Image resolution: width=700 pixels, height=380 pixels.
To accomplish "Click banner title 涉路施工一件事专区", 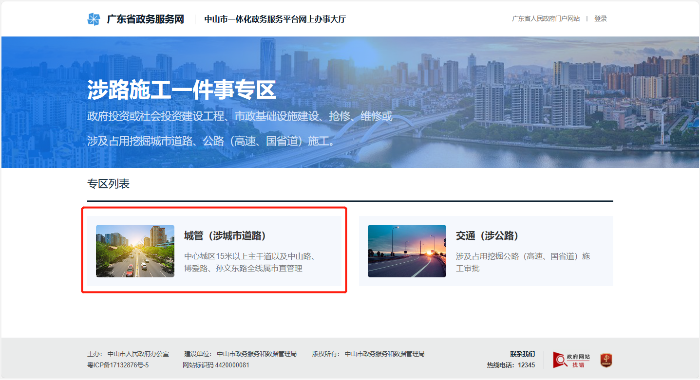I will pyautogui.click(x=181, y=90).
